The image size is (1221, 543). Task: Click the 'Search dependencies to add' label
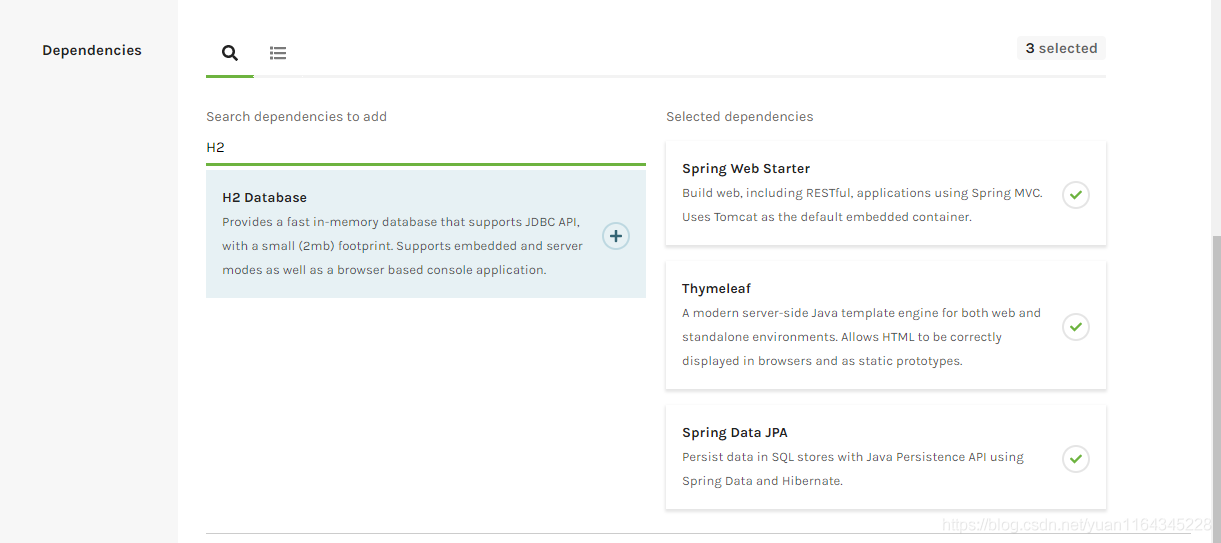click(296, 116)
